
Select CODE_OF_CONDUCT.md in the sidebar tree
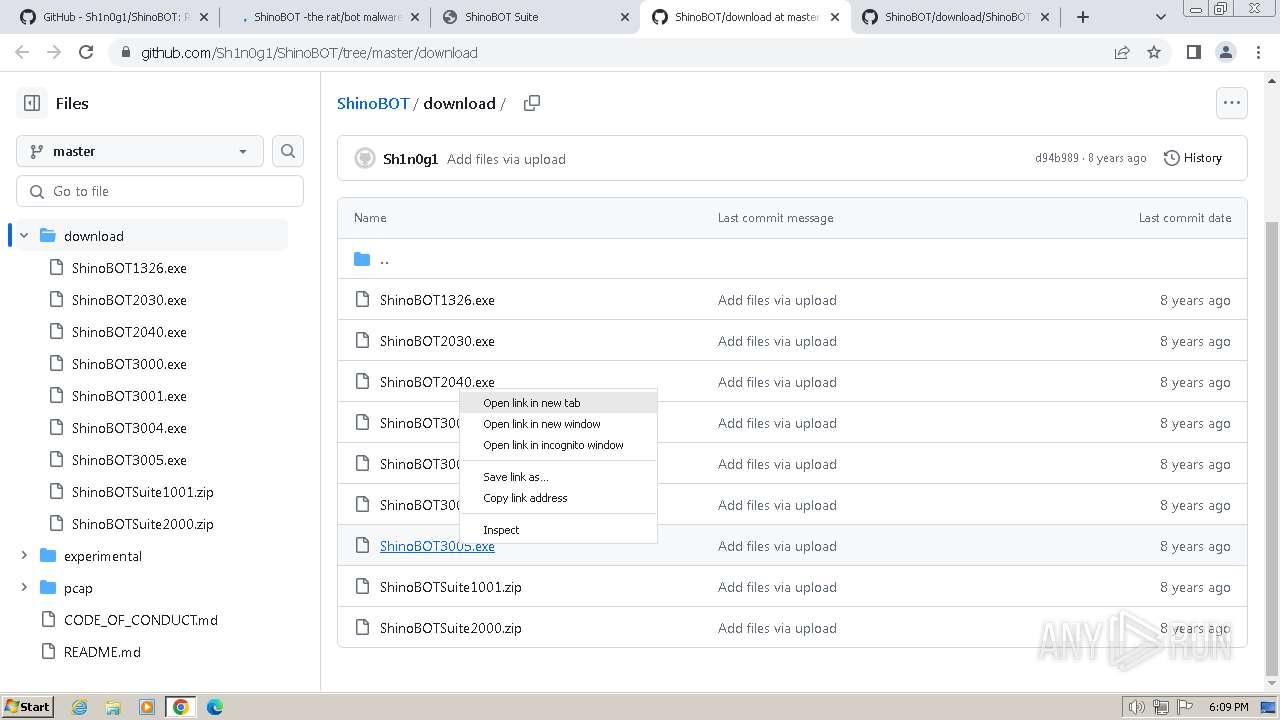pos(140,620)
